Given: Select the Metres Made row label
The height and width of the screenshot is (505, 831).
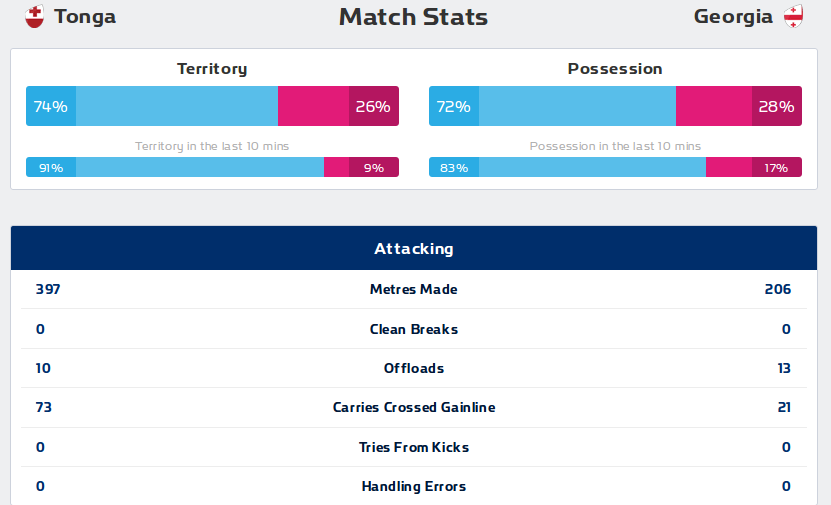Looking at the screenshot, I should click(413, 290).
